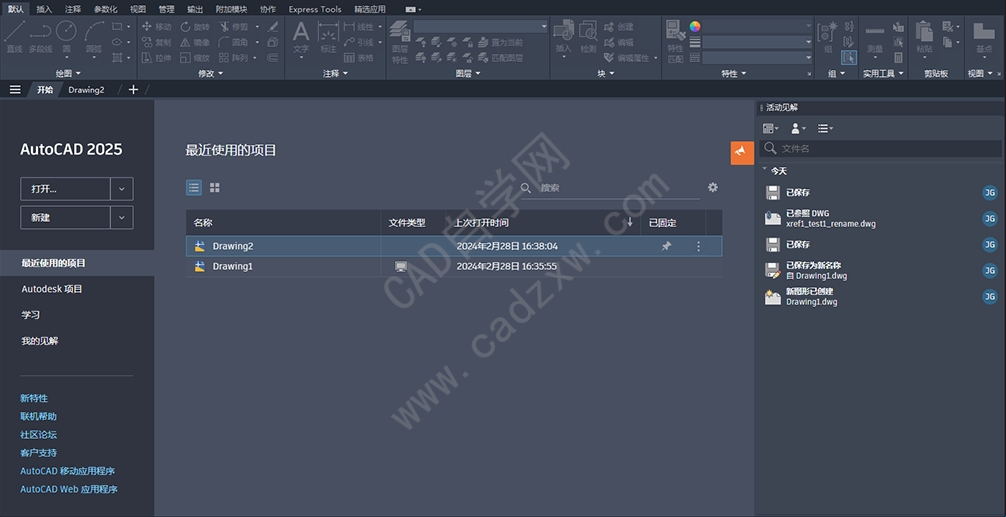
Task: Select the Dimension (标注) tool
Action: click(x=328, y=37)
